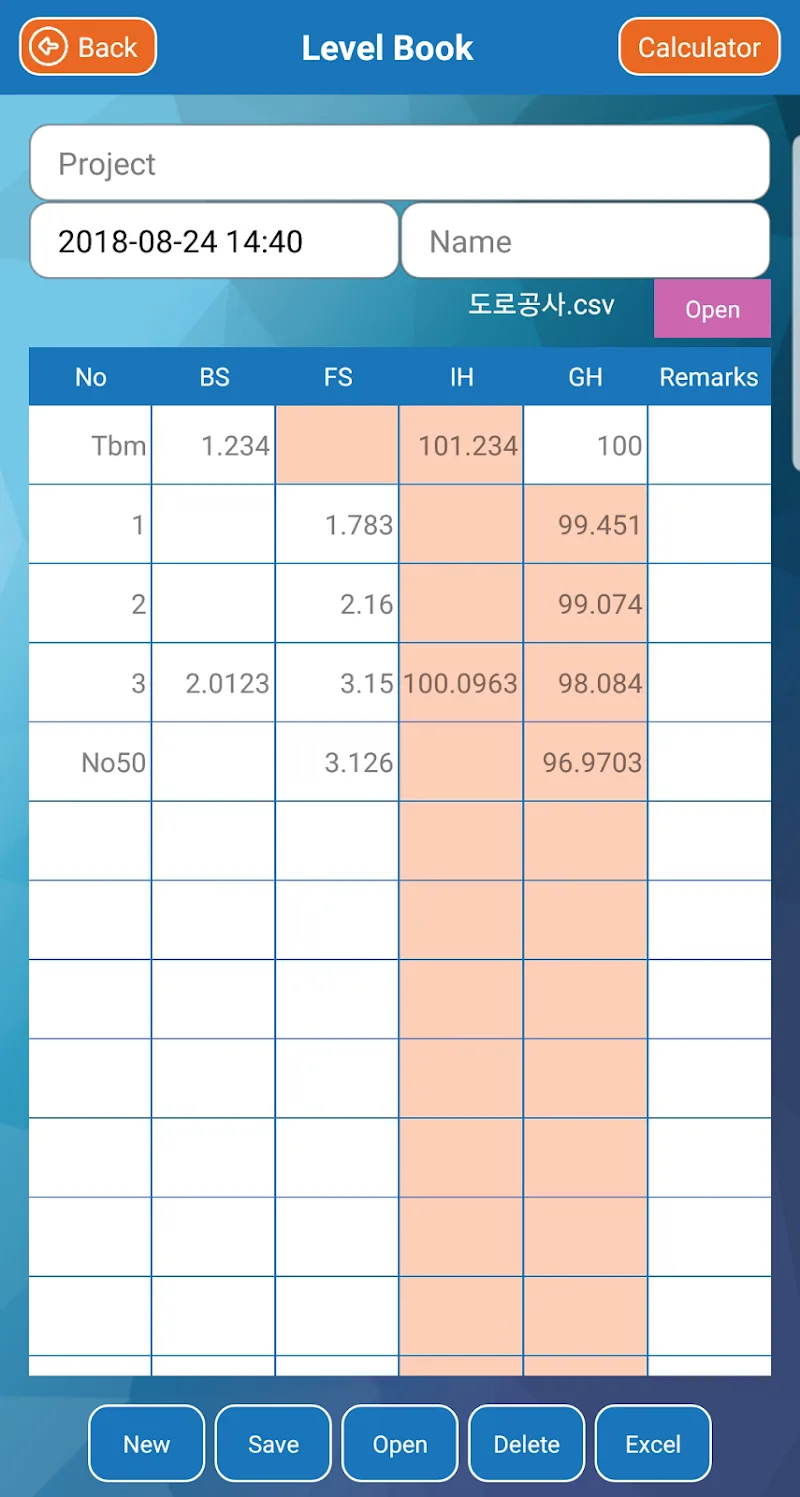
Task: Click the FS cell showing 1.783
Action: coord(338,524)
